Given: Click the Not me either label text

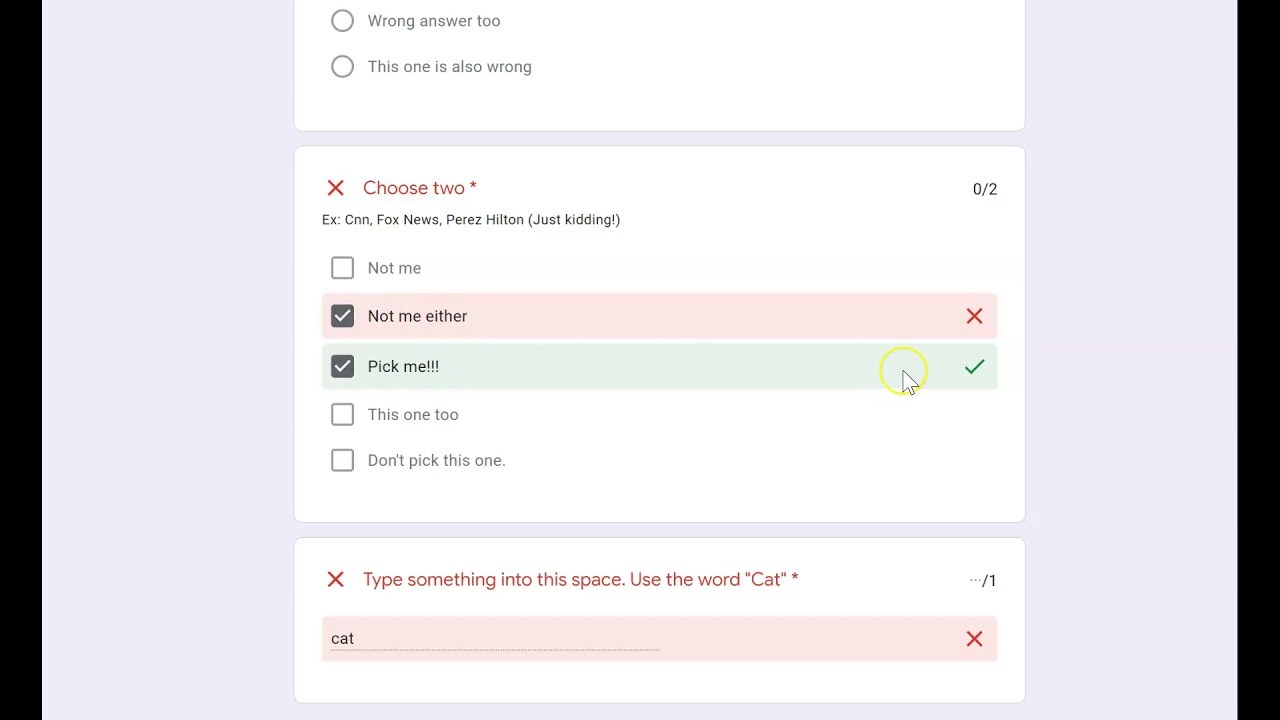Looking at the screenshot, I should point(417,316).
